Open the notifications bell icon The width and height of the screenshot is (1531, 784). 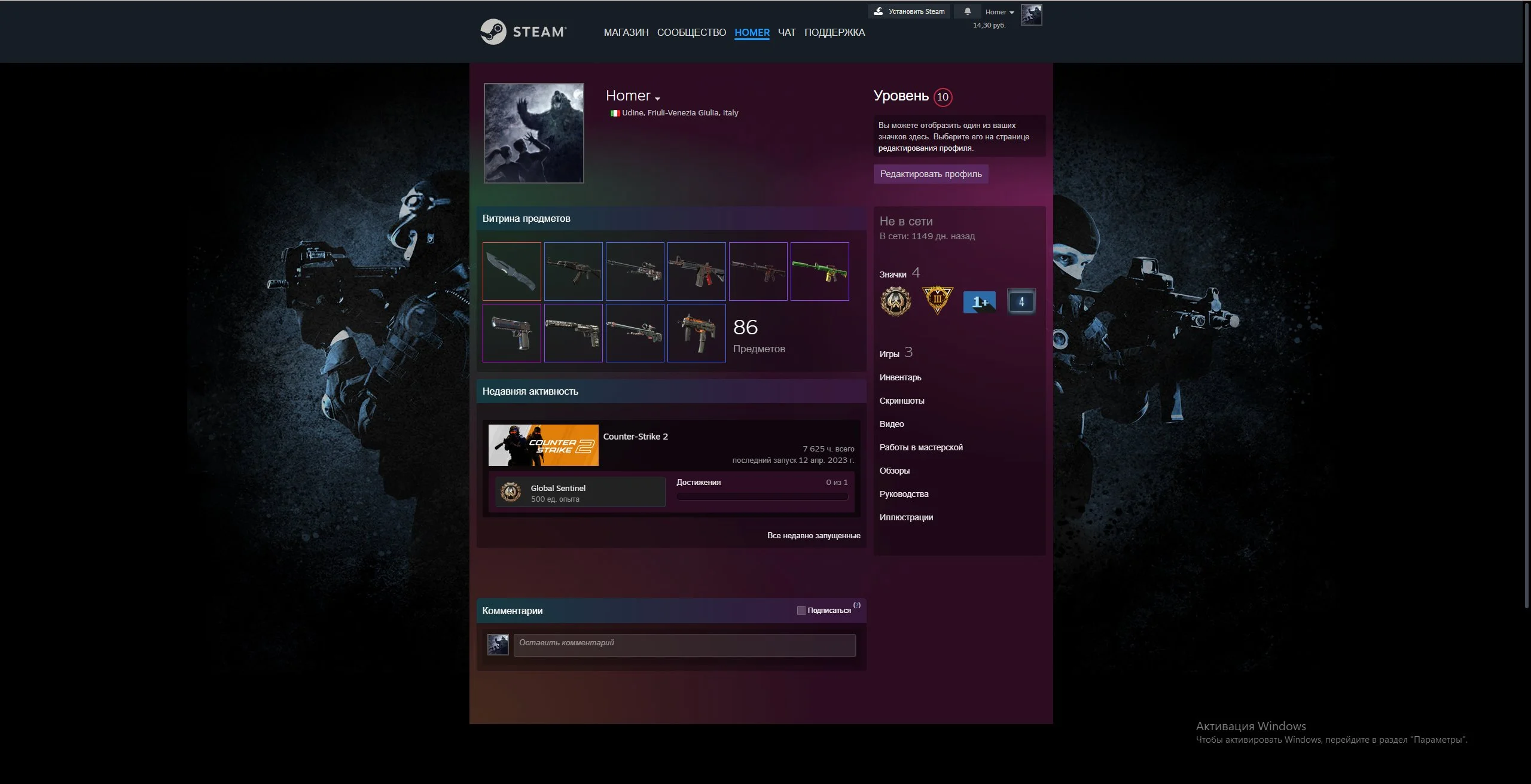point(967,11)
